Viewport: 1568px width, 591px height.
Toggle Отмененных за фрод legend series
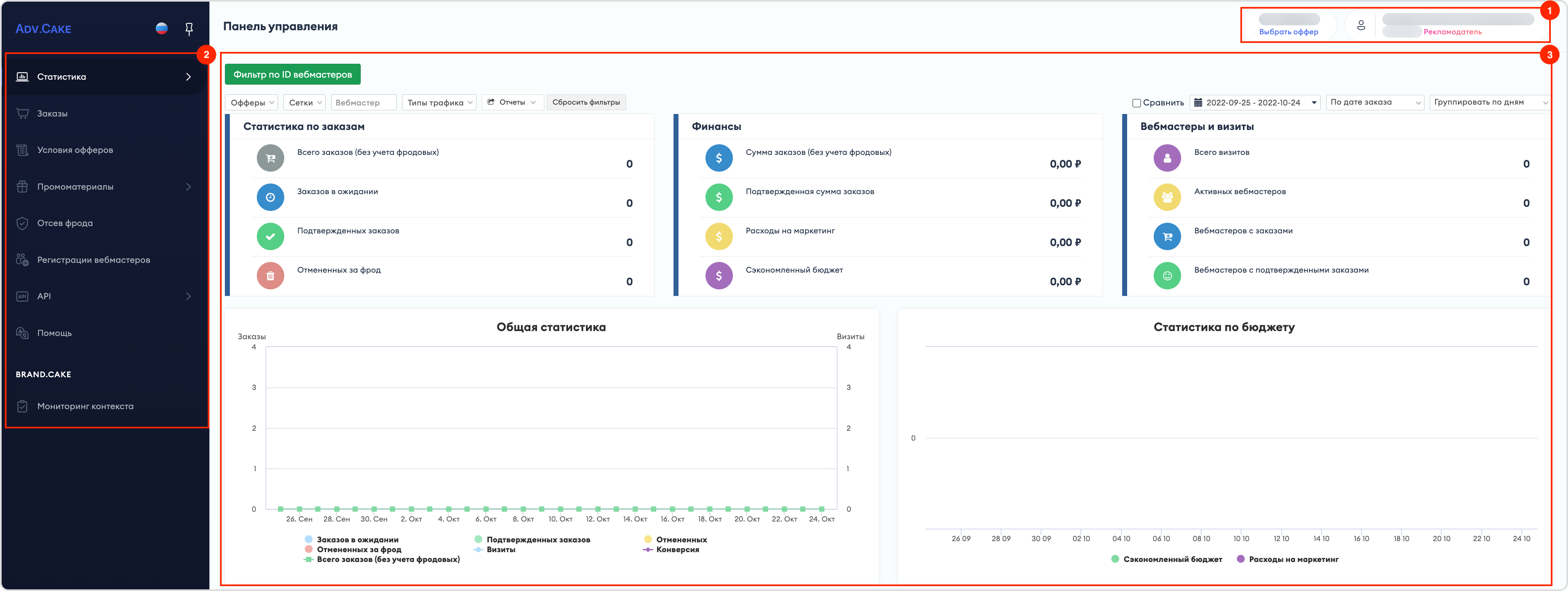353,549
